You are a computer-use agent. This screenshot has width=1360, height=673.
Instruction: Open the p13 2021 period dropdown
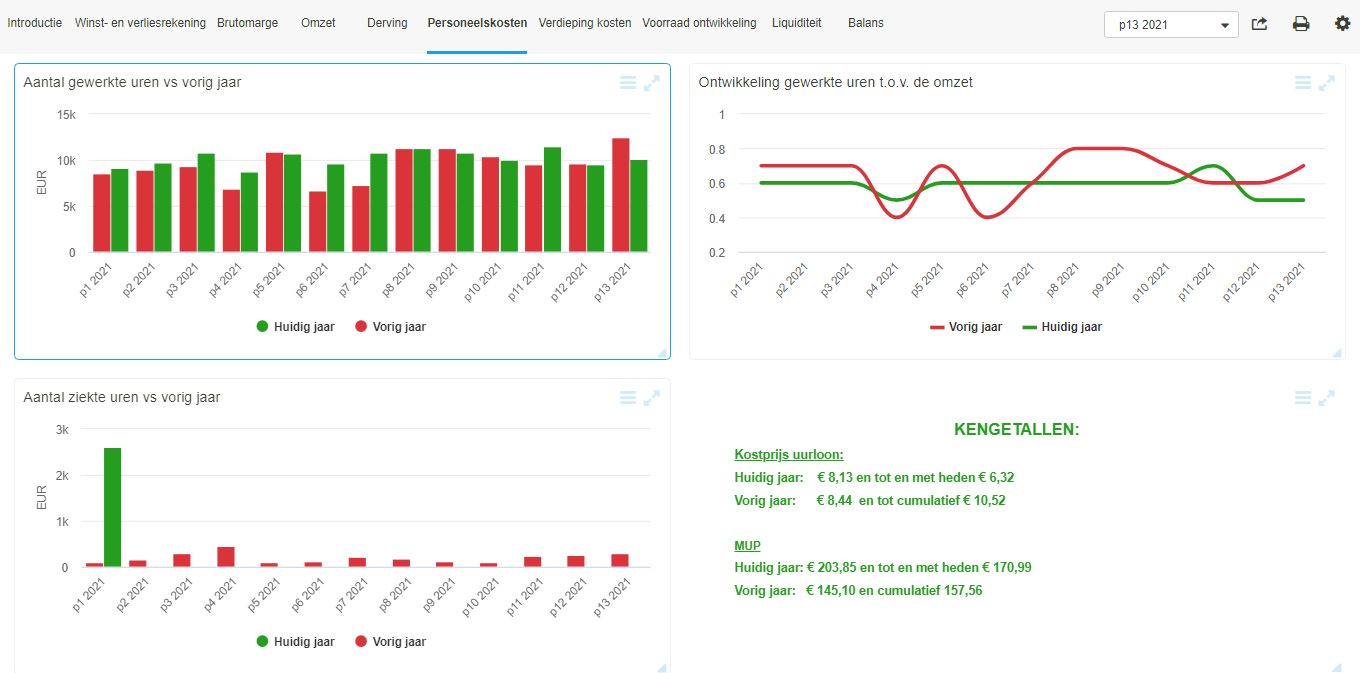(x=1170, y=25)
